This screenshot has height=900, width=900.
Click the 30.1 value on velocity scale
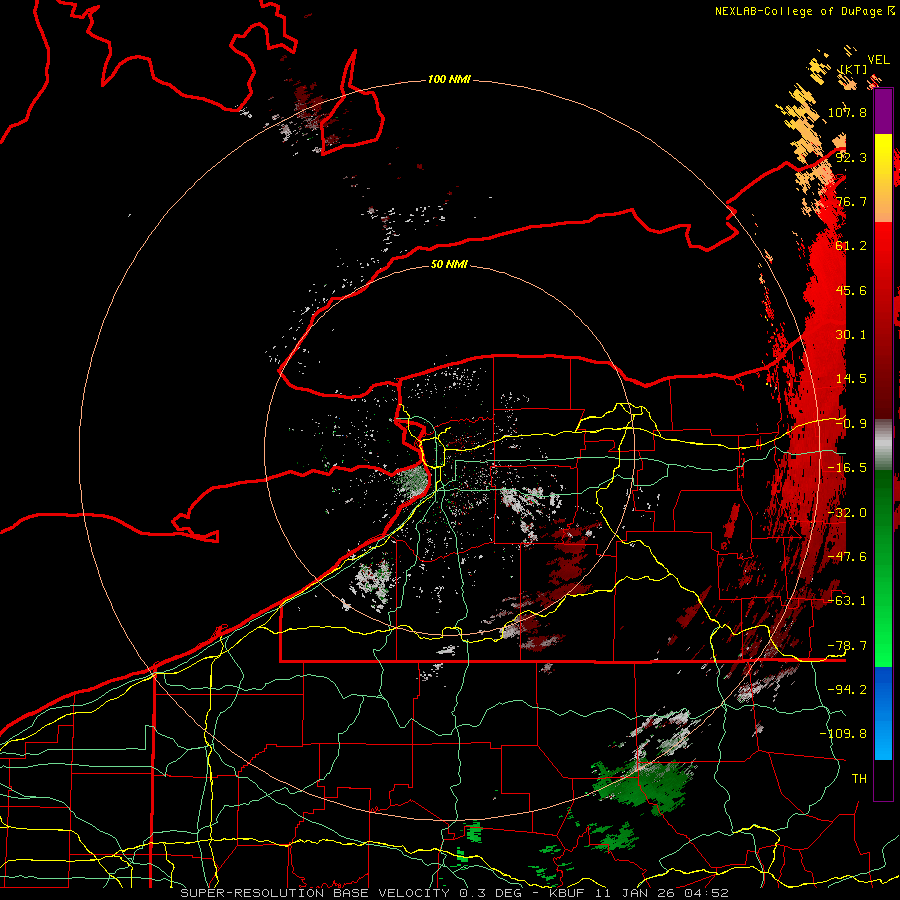[x=851, y=335]
